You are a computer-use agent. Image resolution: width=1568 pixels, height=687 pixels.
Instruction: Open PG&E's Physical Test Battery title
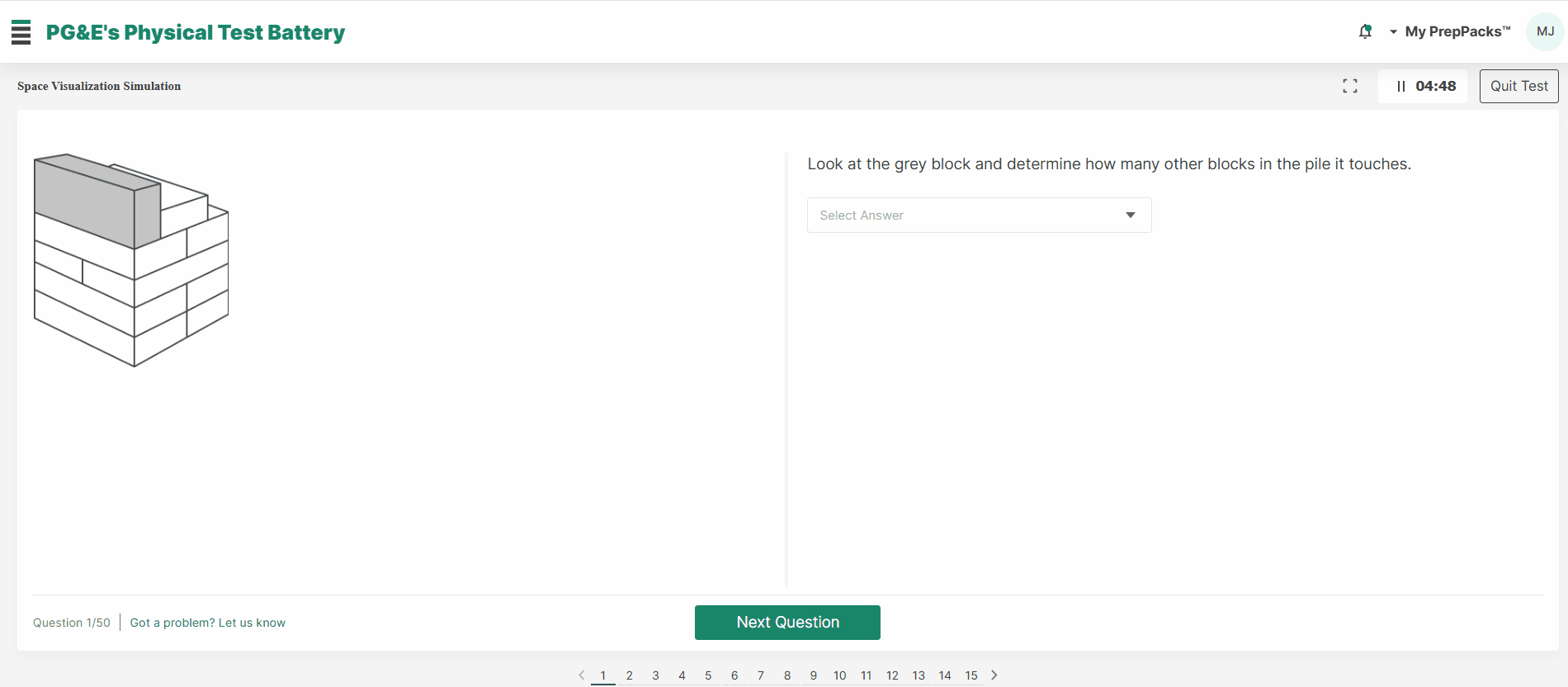tap(196, 32)
